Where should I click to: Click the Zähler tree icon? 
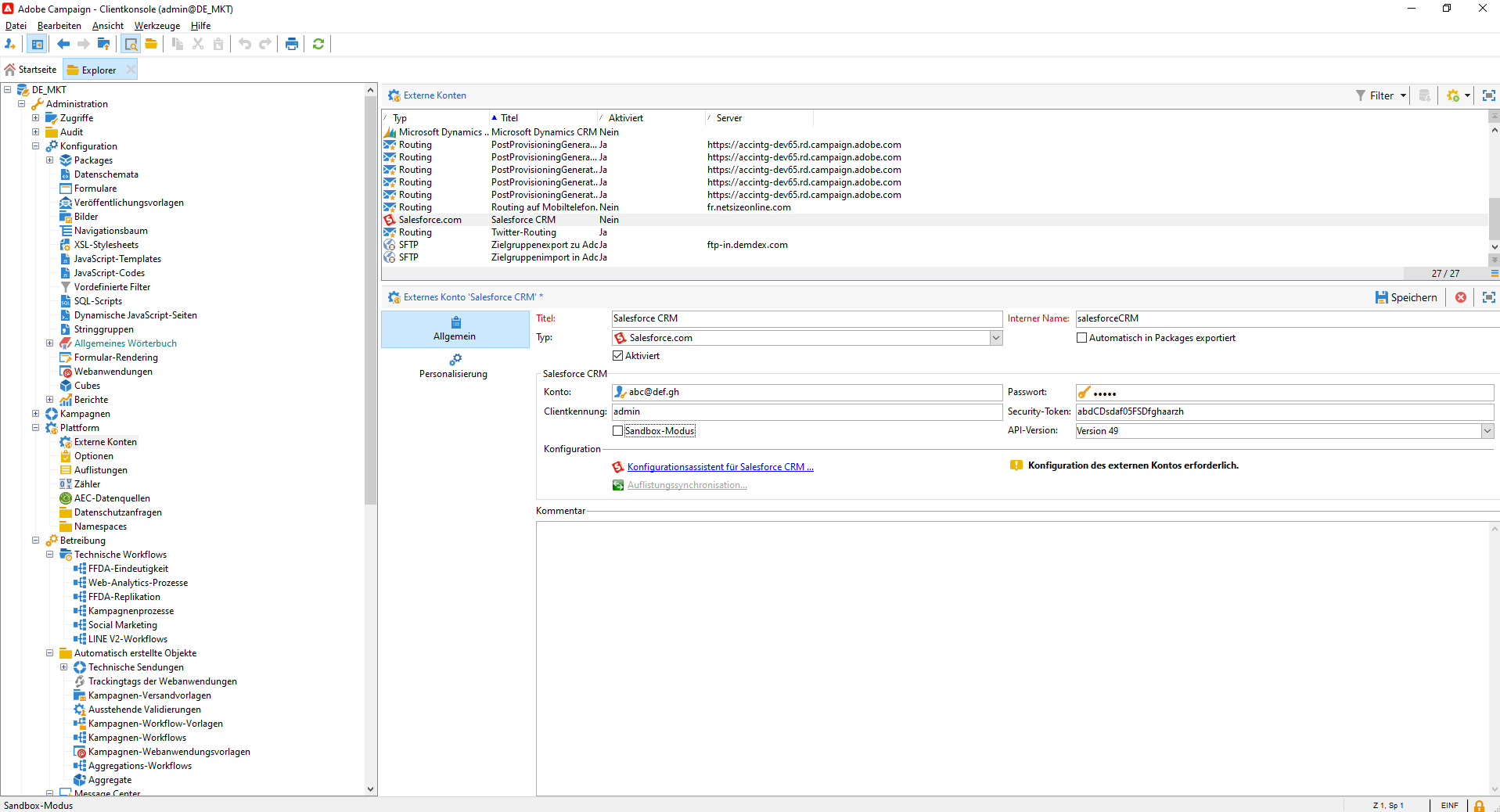pyautogui.click(x=66, y=484)
